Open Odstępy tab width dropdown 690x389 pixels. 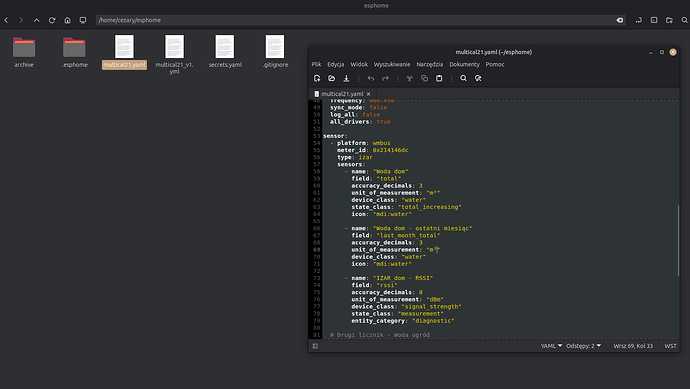click(x=584, y=346)
